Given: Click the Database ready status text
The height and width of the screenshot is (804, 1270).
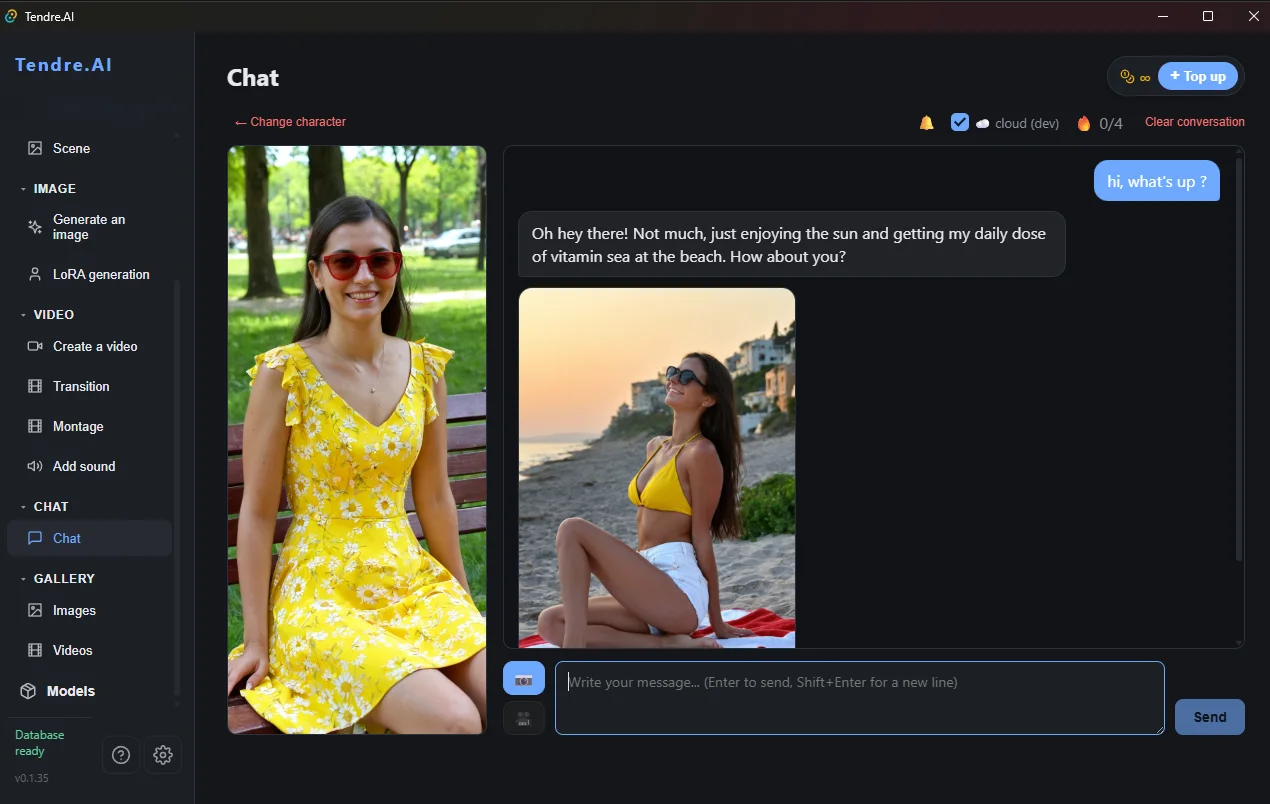Looking at the screenshot, I should coord(40,743).
